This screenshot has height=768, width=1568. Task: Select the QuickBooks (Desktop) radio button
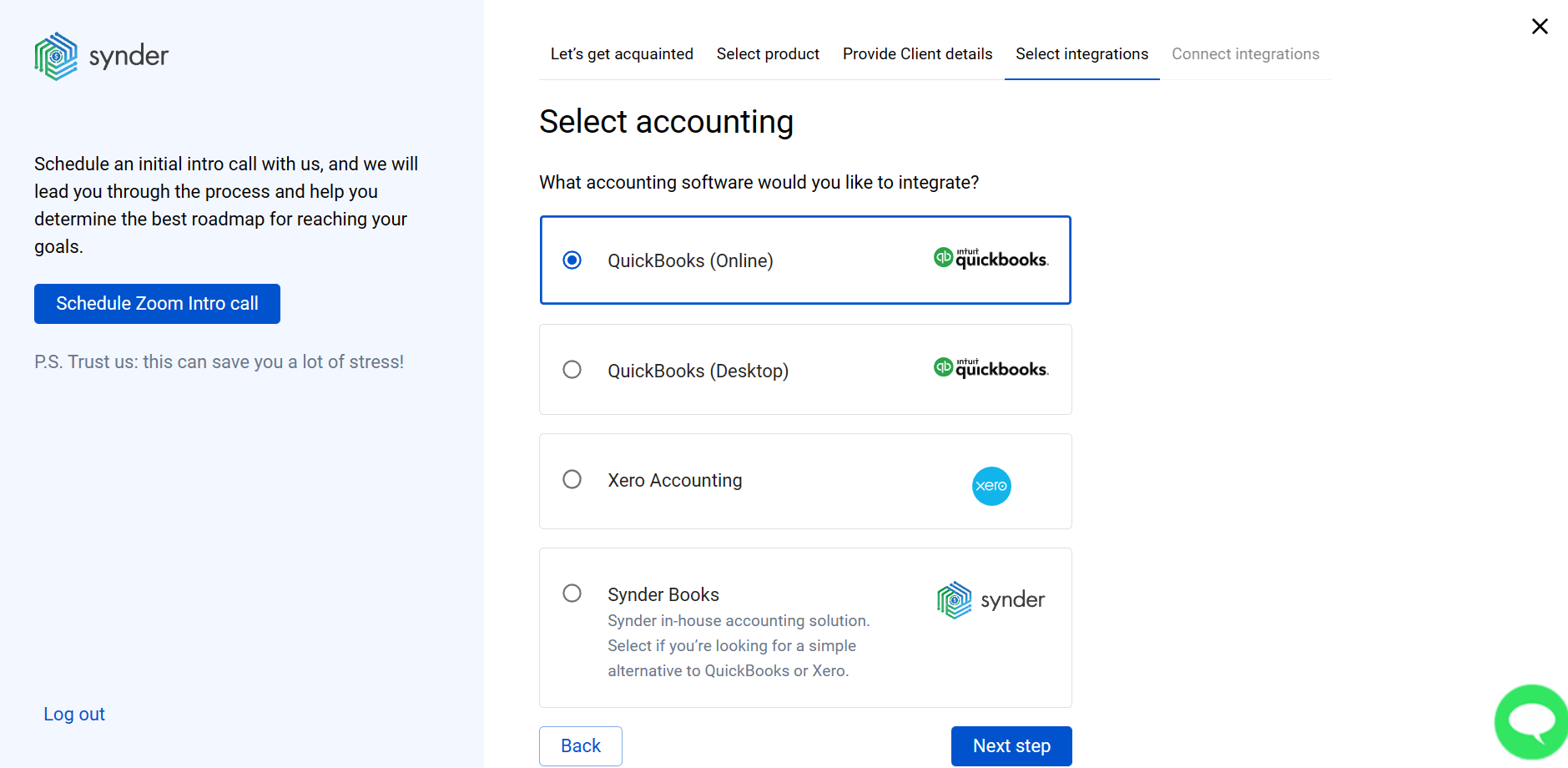click(x=572, y=369)
